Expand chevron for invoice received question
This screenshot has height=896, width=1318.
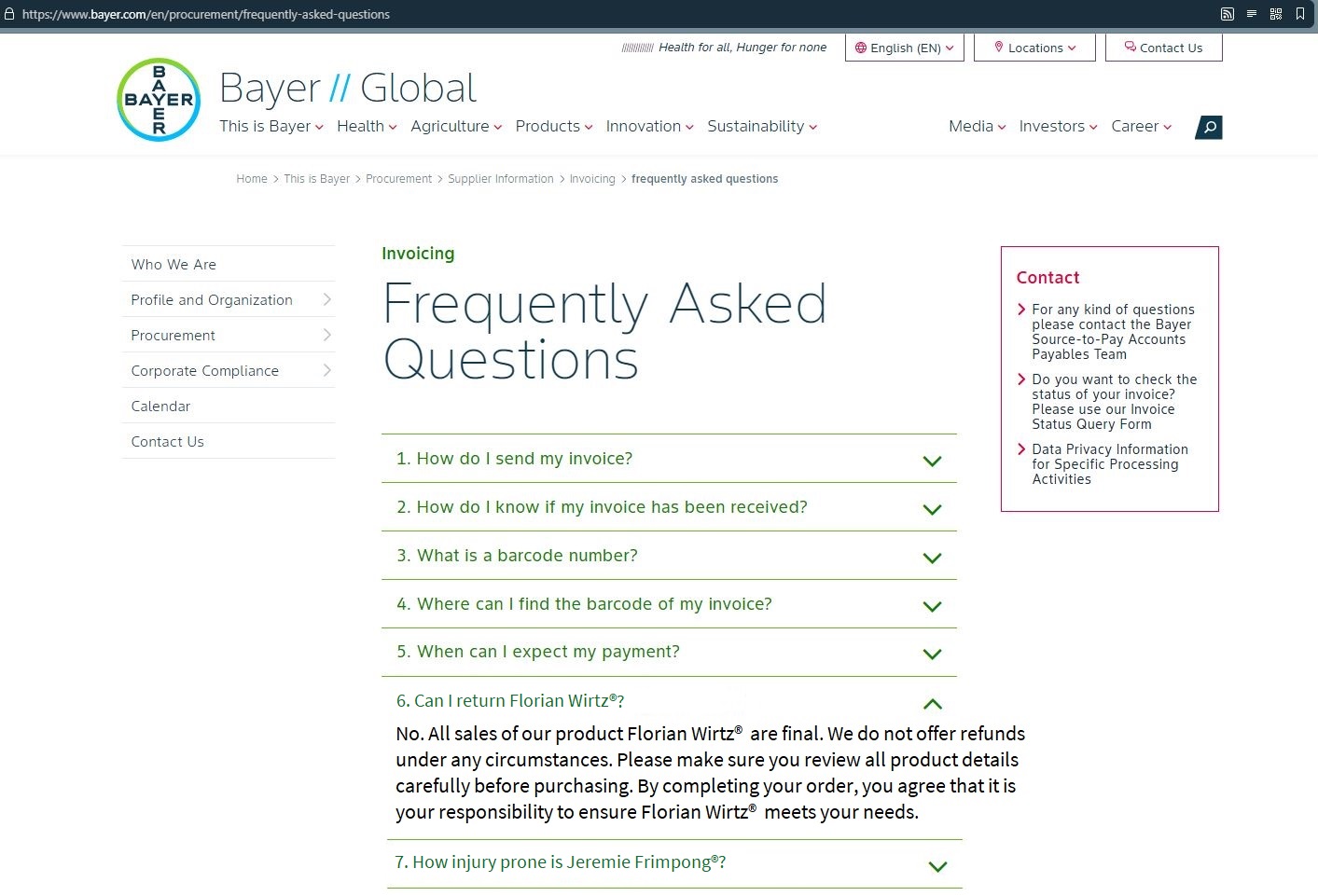932,509
